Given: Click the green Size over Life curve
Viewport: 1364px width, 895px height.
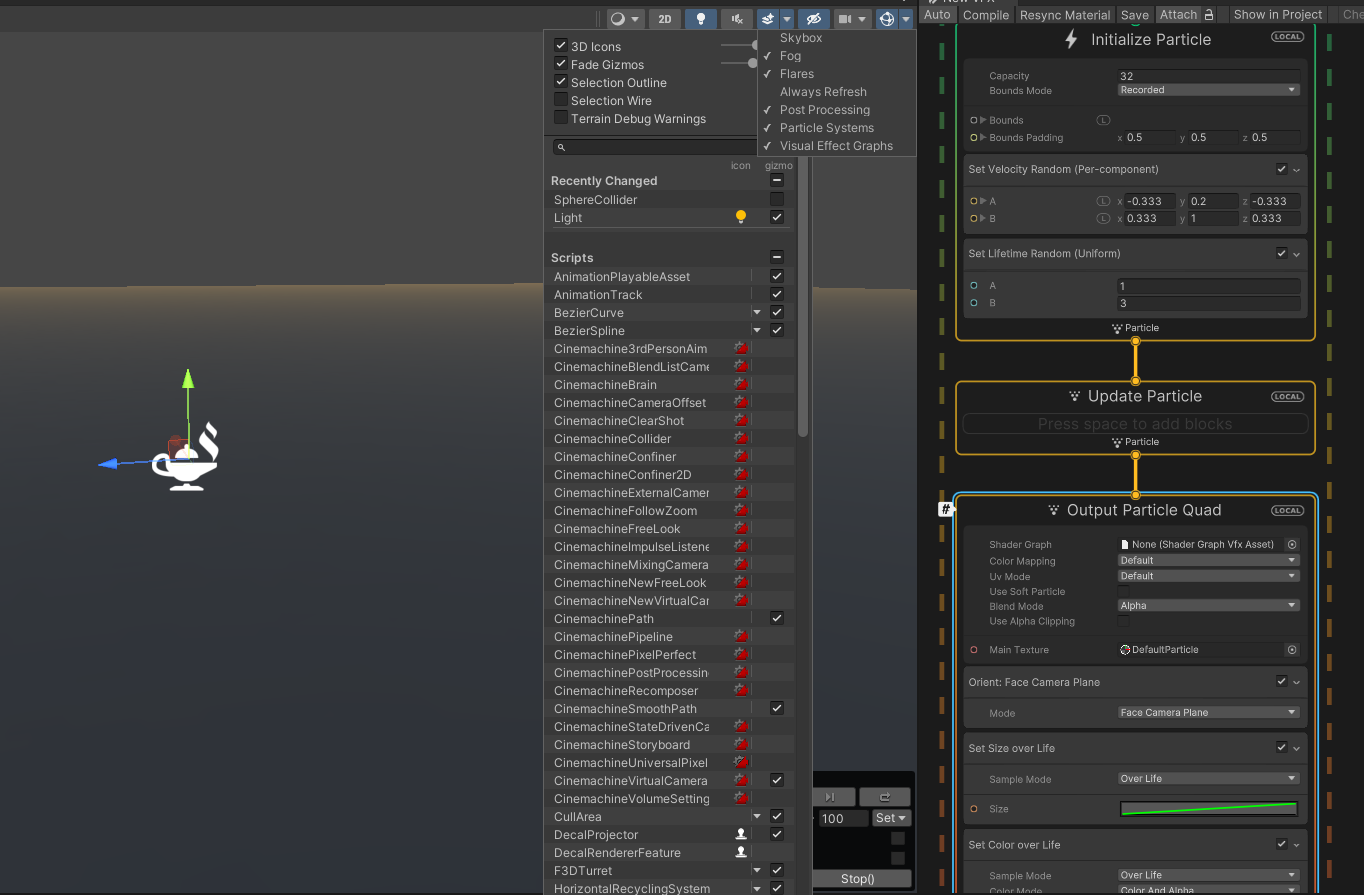Looking at the screenshot, I should click(1208, 808).
